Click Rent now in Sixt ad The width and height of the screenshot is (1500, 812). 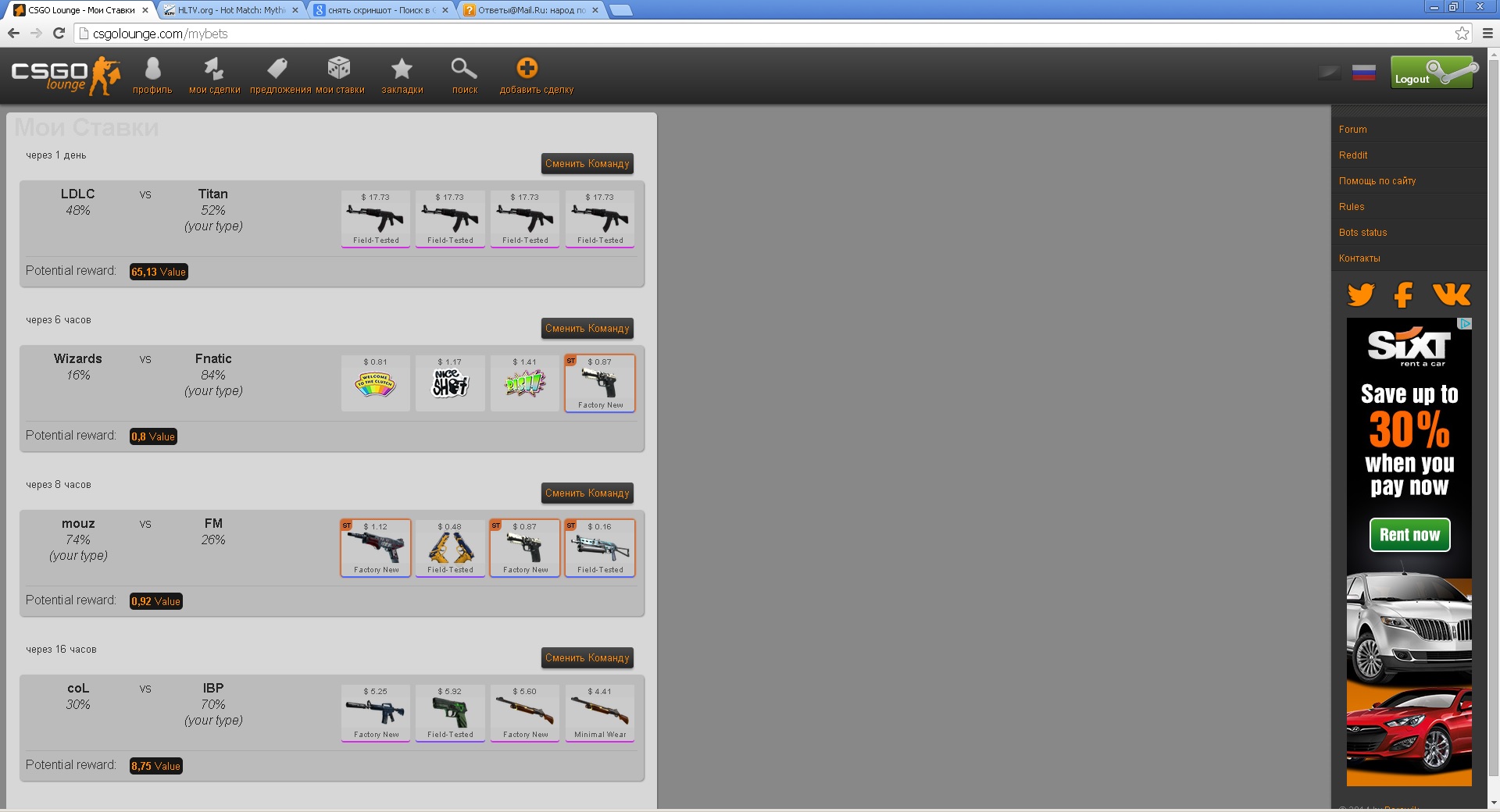point(1409,535)
